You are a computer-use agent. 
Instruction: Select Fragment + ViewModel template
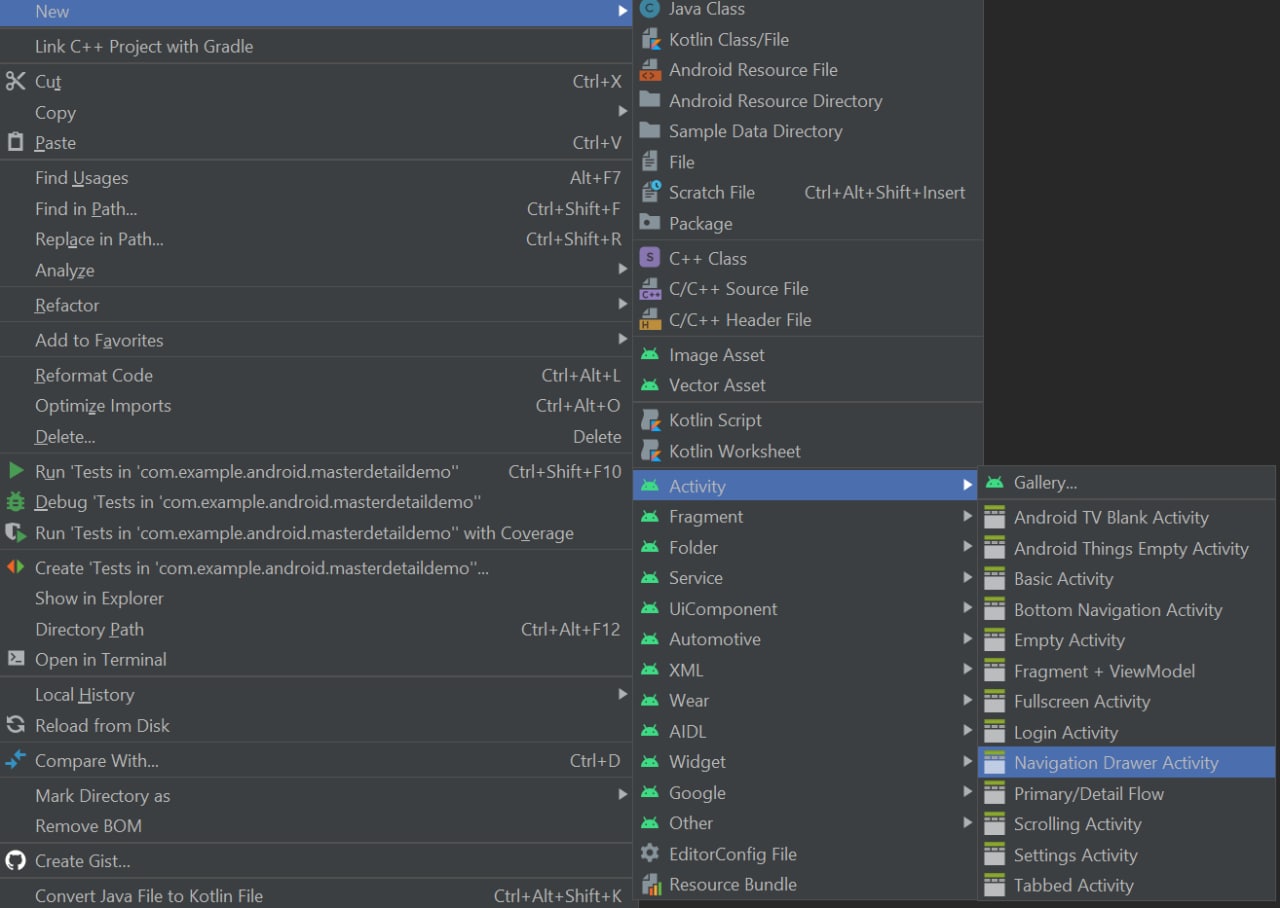coord(1127,671)
